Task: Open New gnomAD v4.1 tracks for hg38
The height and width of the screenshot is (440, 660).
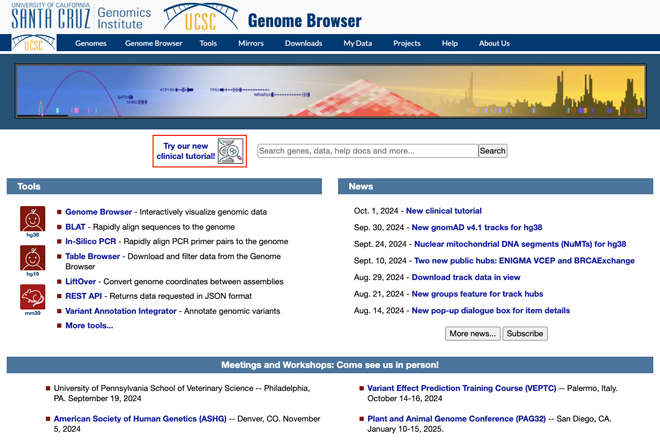Action: point(477,227)
